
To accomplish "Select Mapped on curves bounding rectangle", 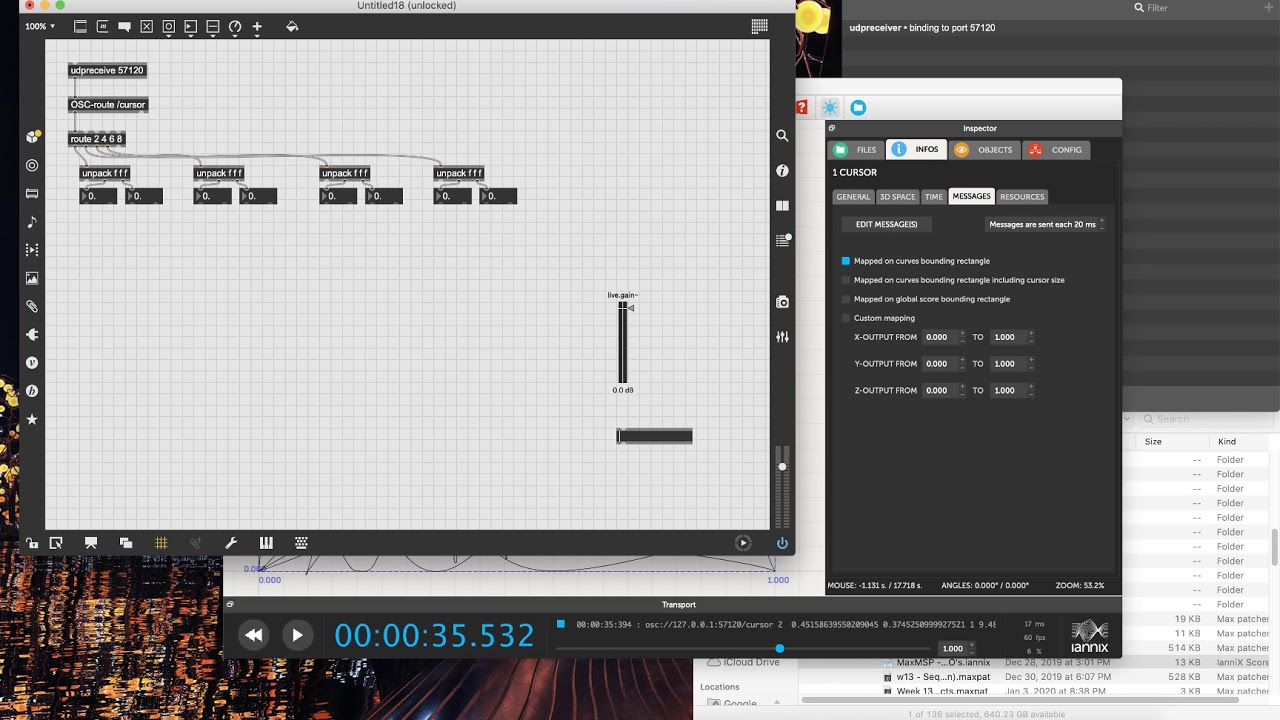I will click(845, 261).
